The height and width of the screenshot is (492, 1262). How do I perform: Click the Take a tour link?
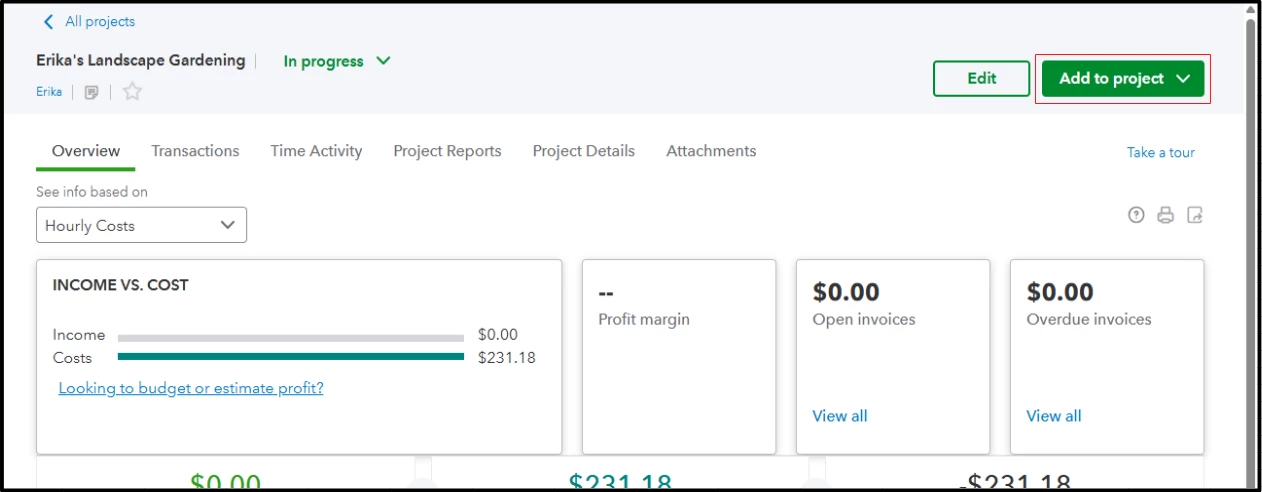(1161, 153)
